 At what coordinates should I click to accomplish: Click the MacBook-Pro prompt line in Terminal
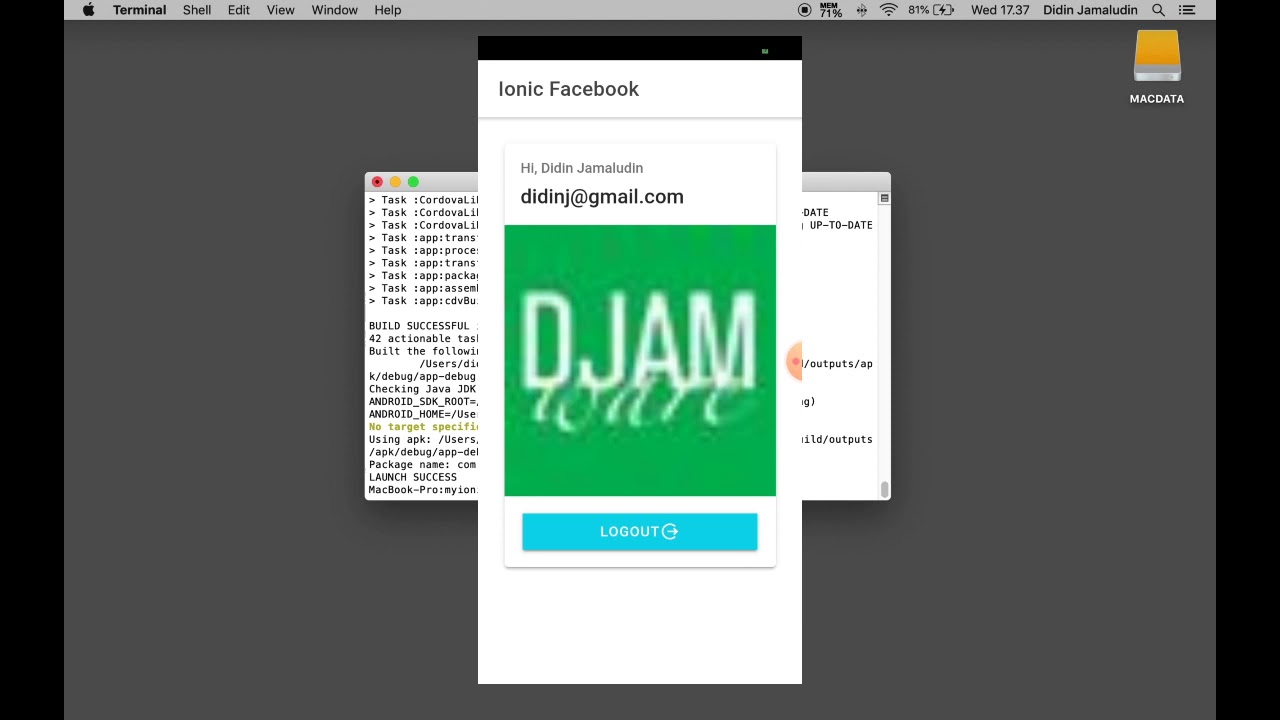point(423,490)
